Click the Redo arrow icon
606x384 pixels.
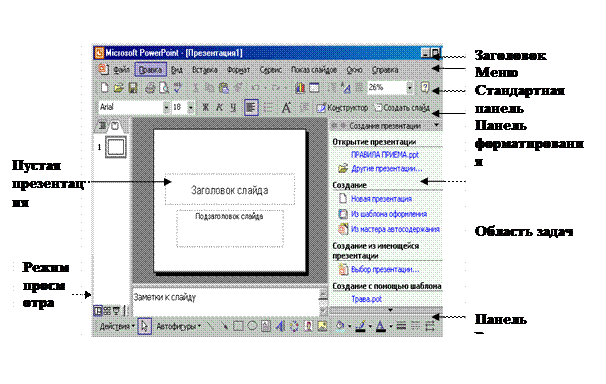(275, 88)
